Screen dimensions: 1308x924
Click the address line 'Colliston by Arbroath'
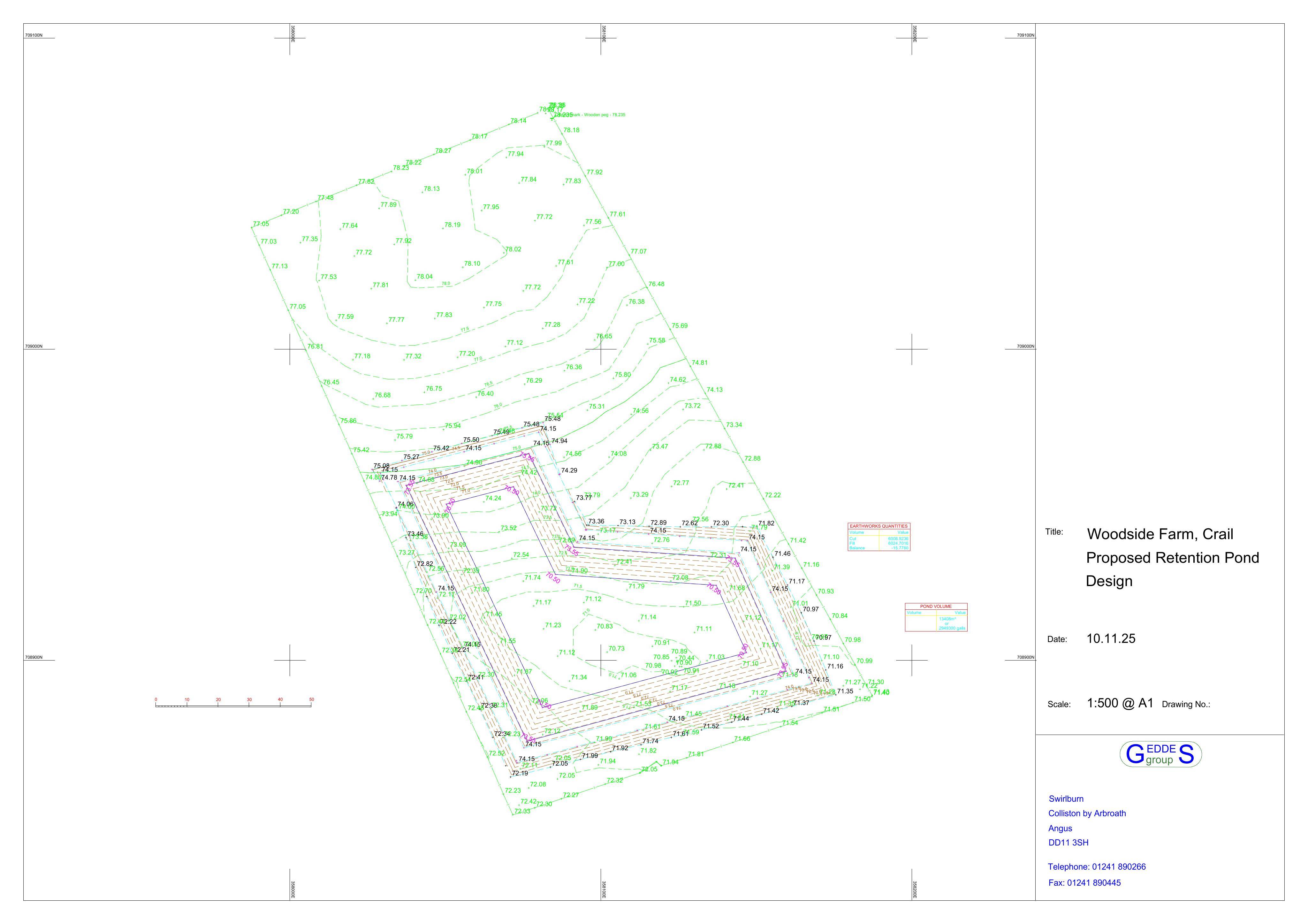(x=1087, y=813)
